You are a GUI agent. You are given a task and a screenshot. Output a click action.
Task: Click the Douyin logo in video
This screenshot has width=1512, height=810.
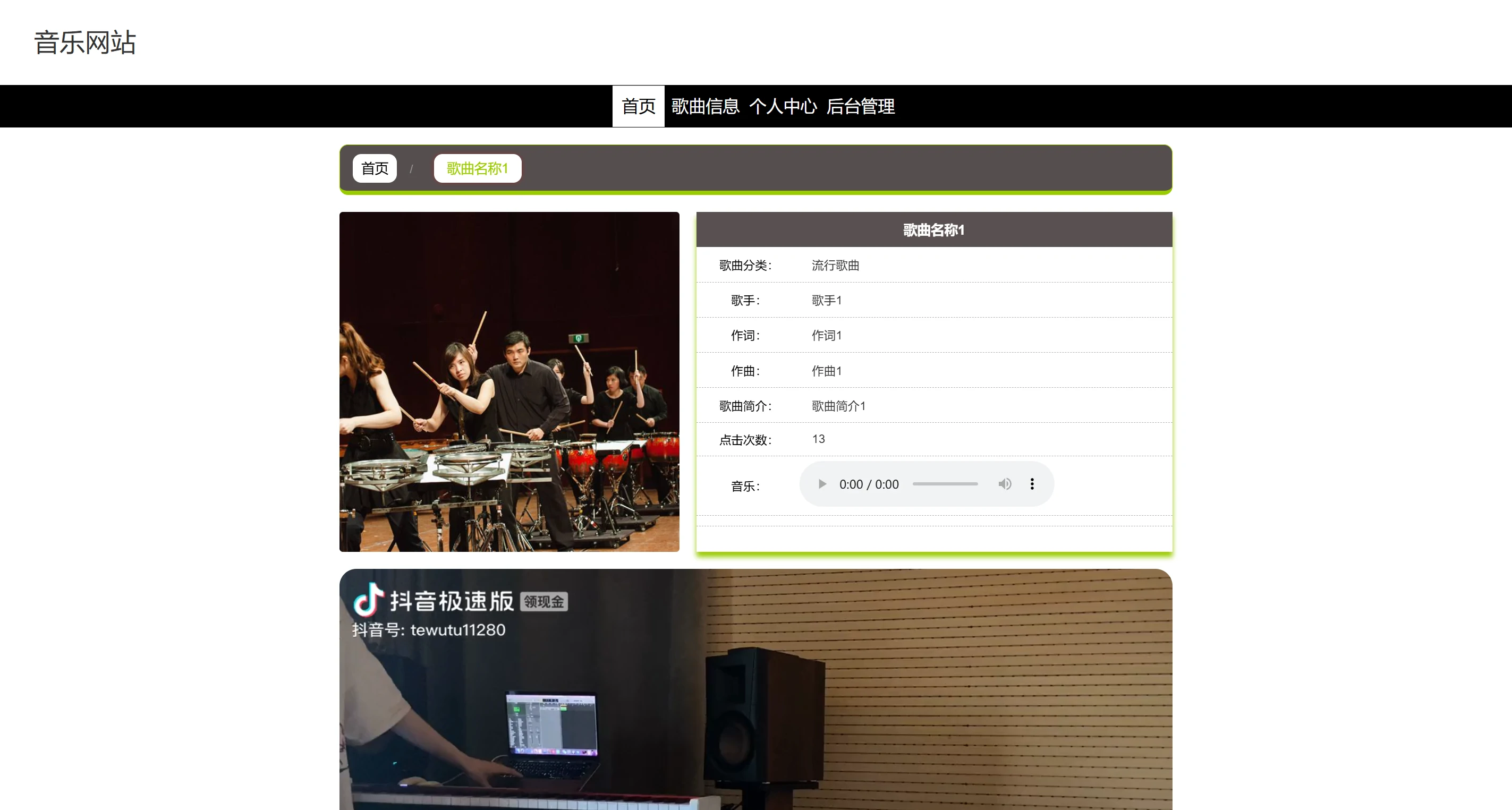click(x=369, y=599)
